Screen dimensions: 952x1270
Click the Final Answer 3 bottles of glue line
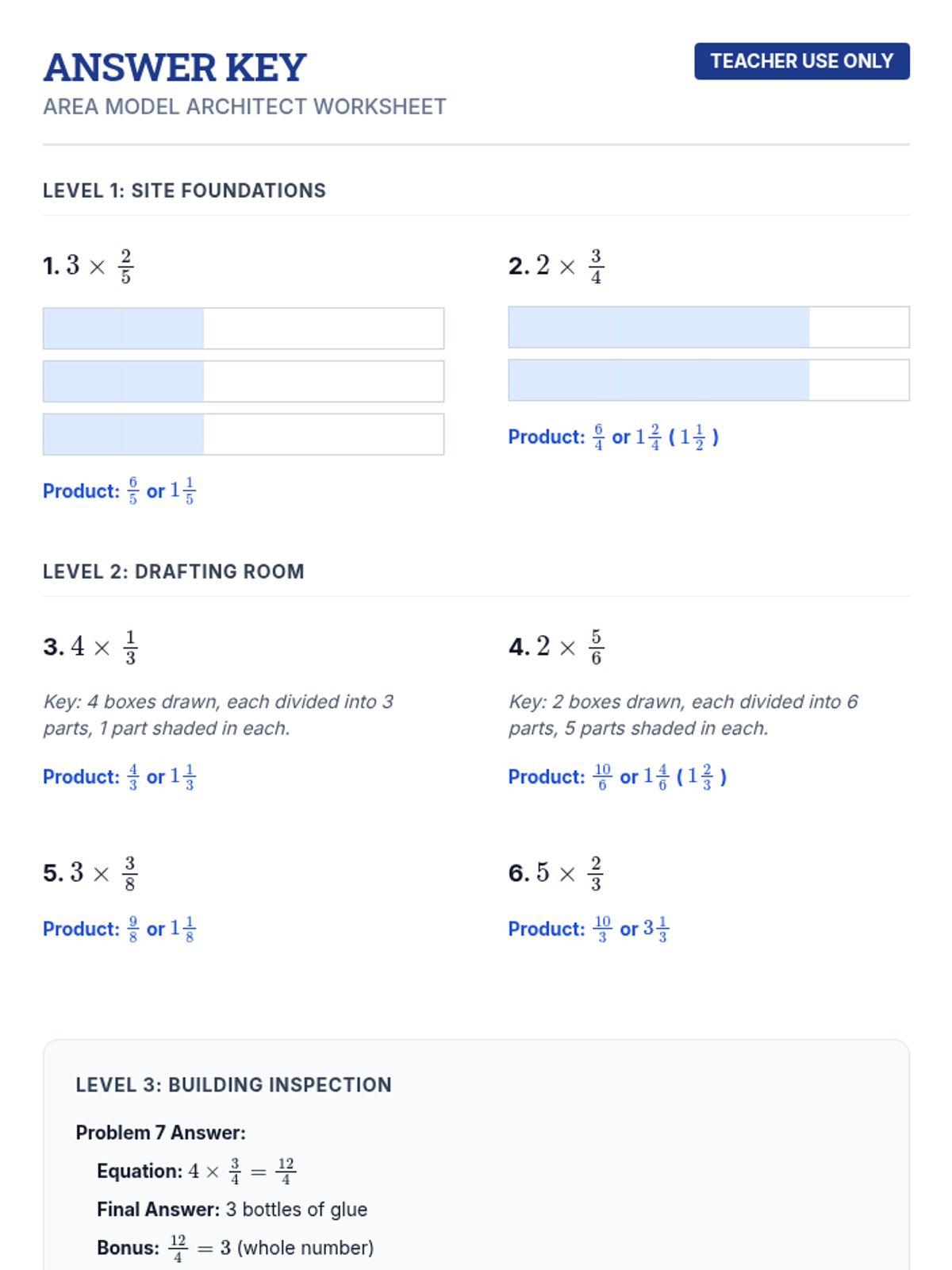tap(232, 1210)
